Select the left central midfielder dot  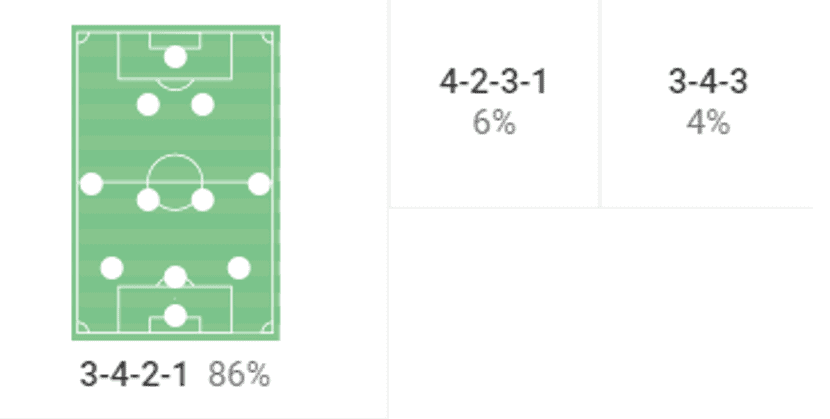tap(148, 200)
